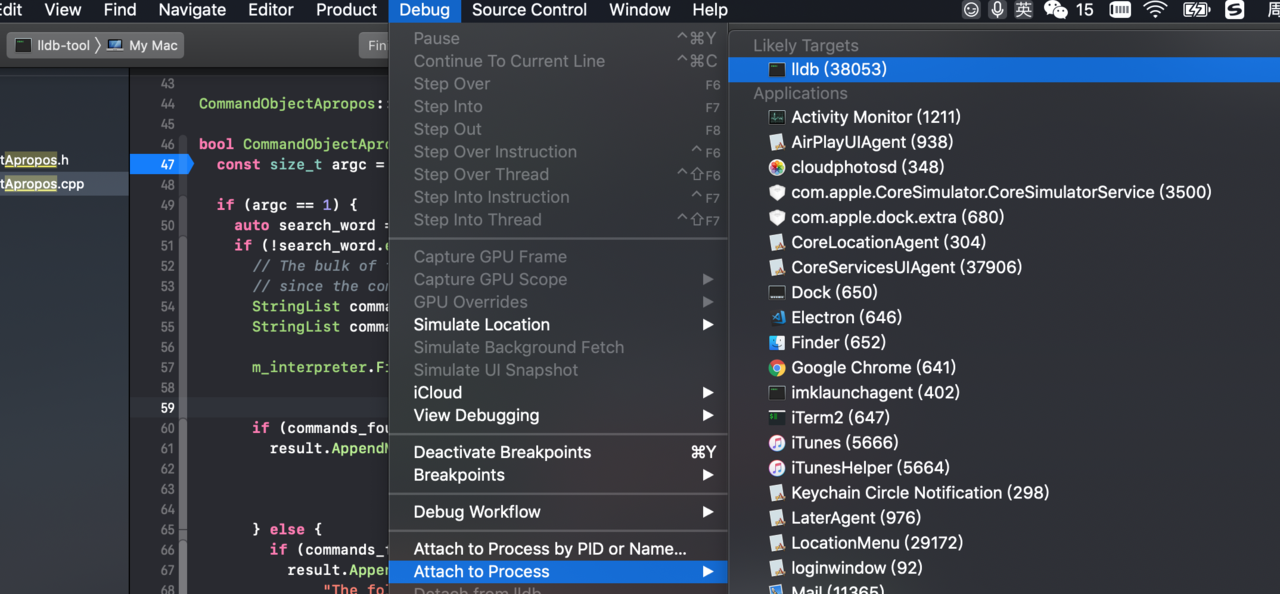Viewport: 1280px width, 594px height.
Task: Click the memory bars status icon
Action: (x=1120, y=10)
